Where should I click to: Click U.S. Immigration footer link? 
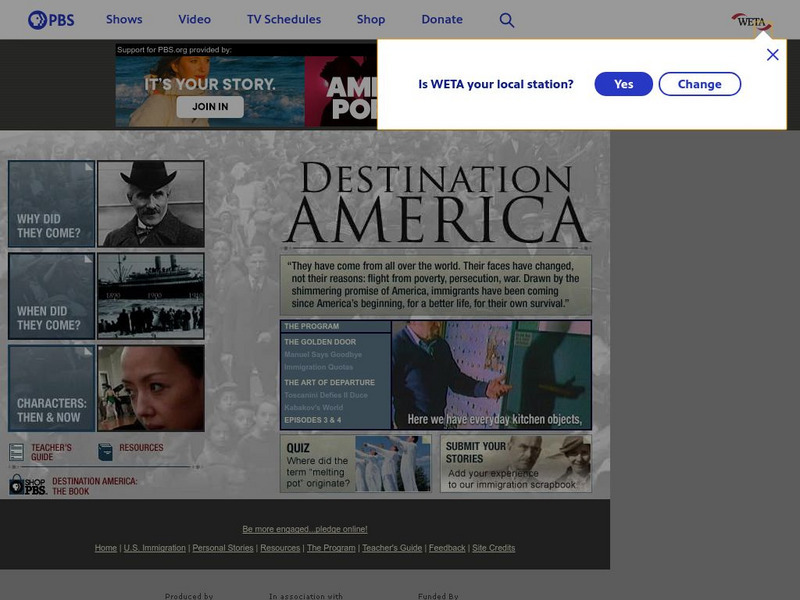click(154, 548)
